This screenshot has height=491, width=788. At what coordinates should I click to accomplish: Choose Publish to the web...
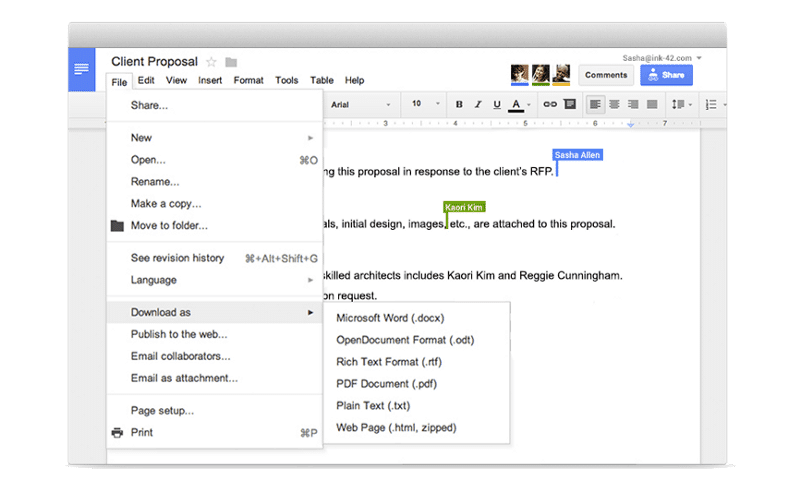click(x=215, y=334)
